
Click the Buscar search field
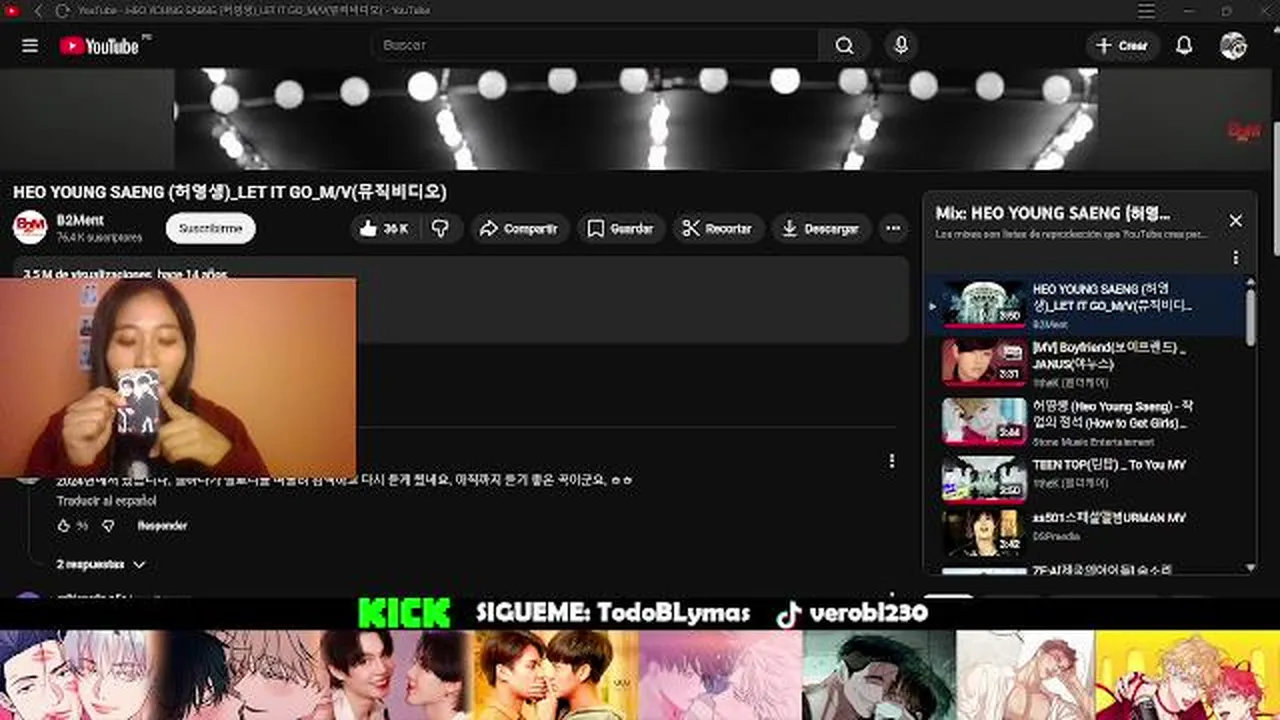(x=595, y=45)
